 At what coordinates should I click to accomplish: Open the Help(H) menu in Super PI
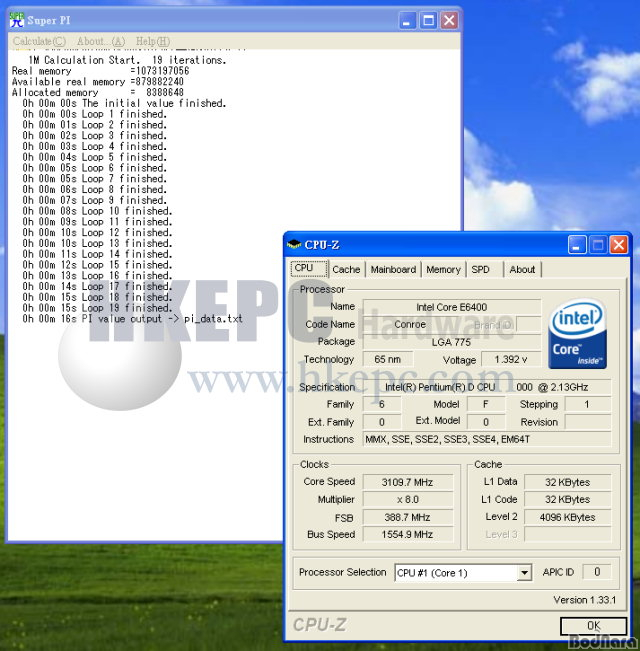153,42
